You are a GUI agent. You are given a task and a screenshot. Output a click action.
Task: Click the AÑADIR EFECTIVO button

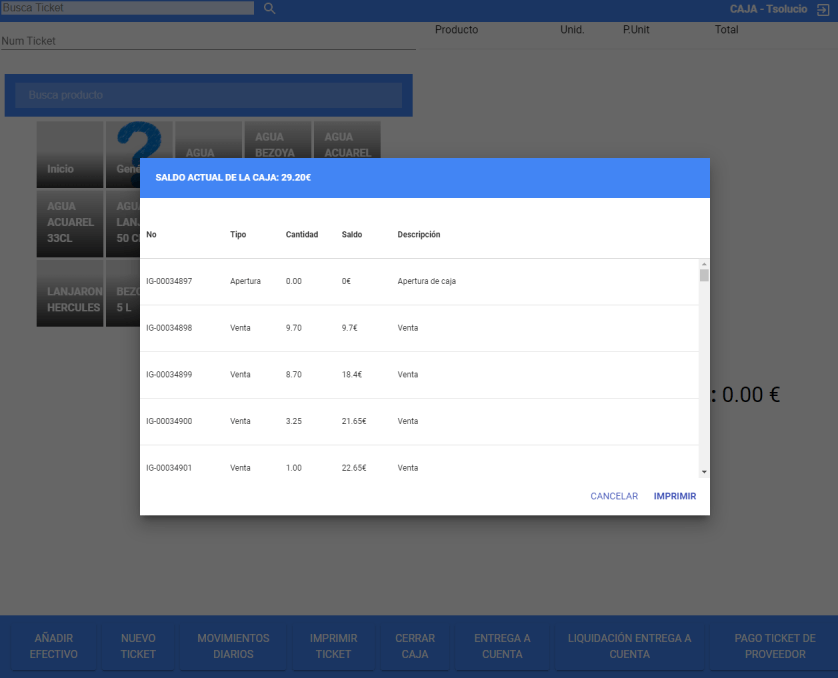(x=53, y=646)
